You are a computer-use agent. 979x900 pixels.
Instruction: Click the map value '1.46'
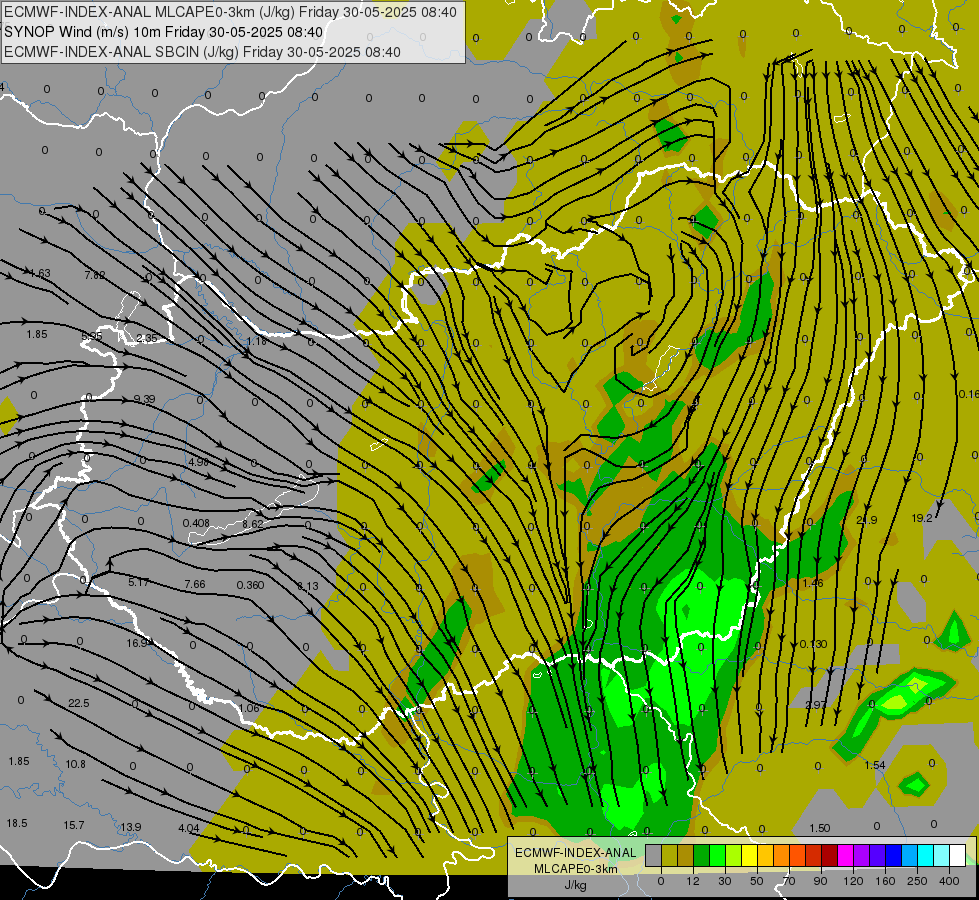point(813,583)
